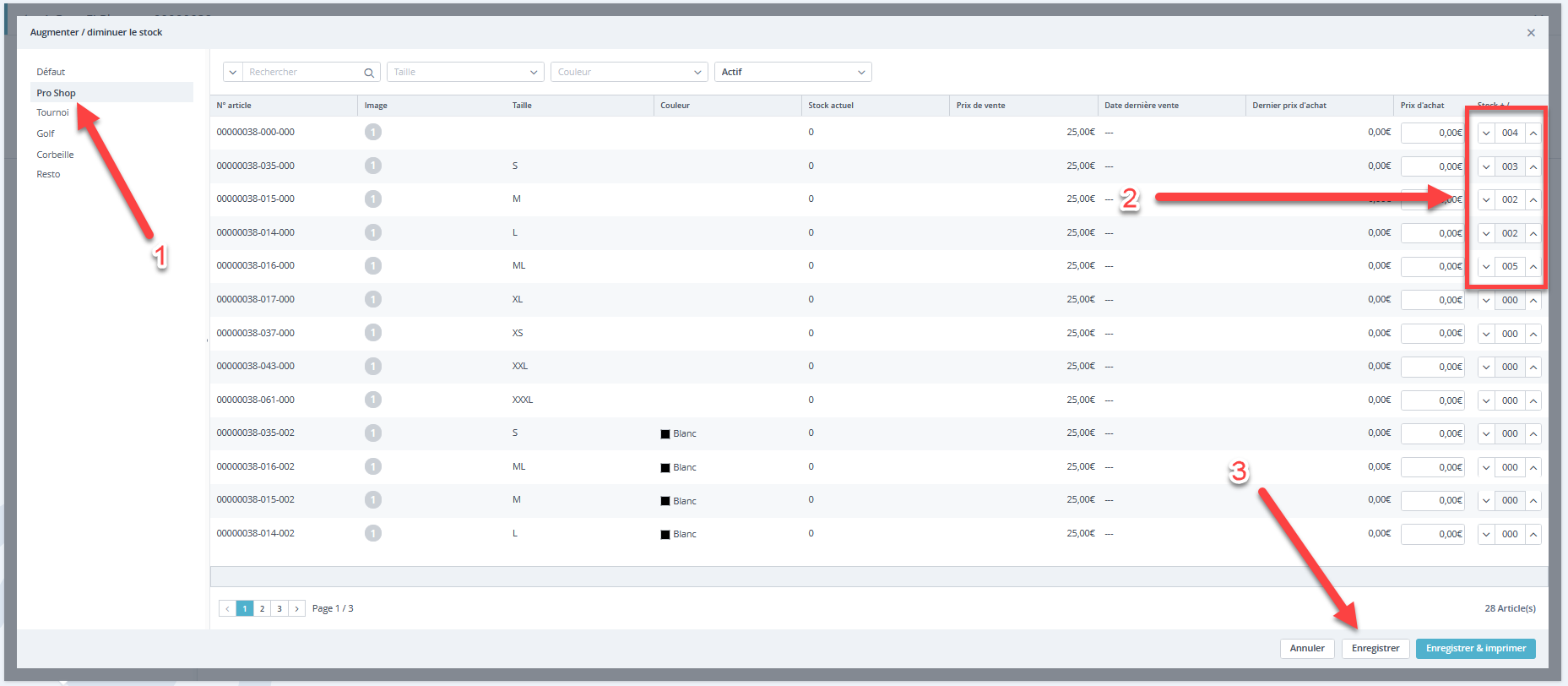
Task: Decrease stock for article 00000038-015-002
Action: 1486,500
